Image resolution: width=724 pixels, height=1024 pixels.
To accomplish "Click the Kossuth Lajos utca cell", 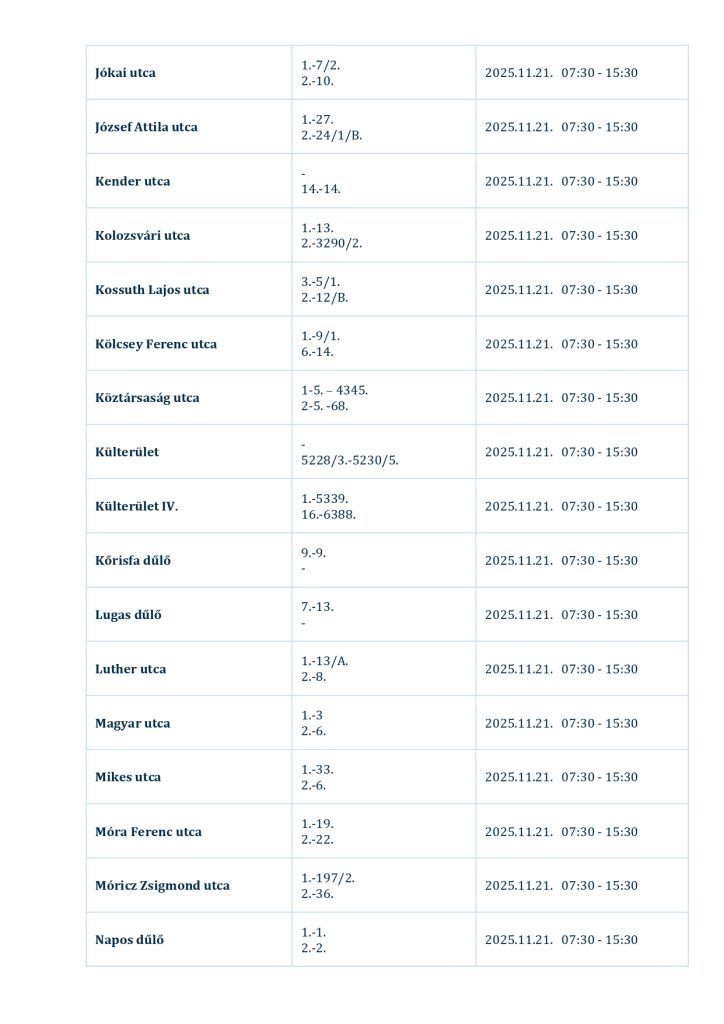I will [152, 290].
